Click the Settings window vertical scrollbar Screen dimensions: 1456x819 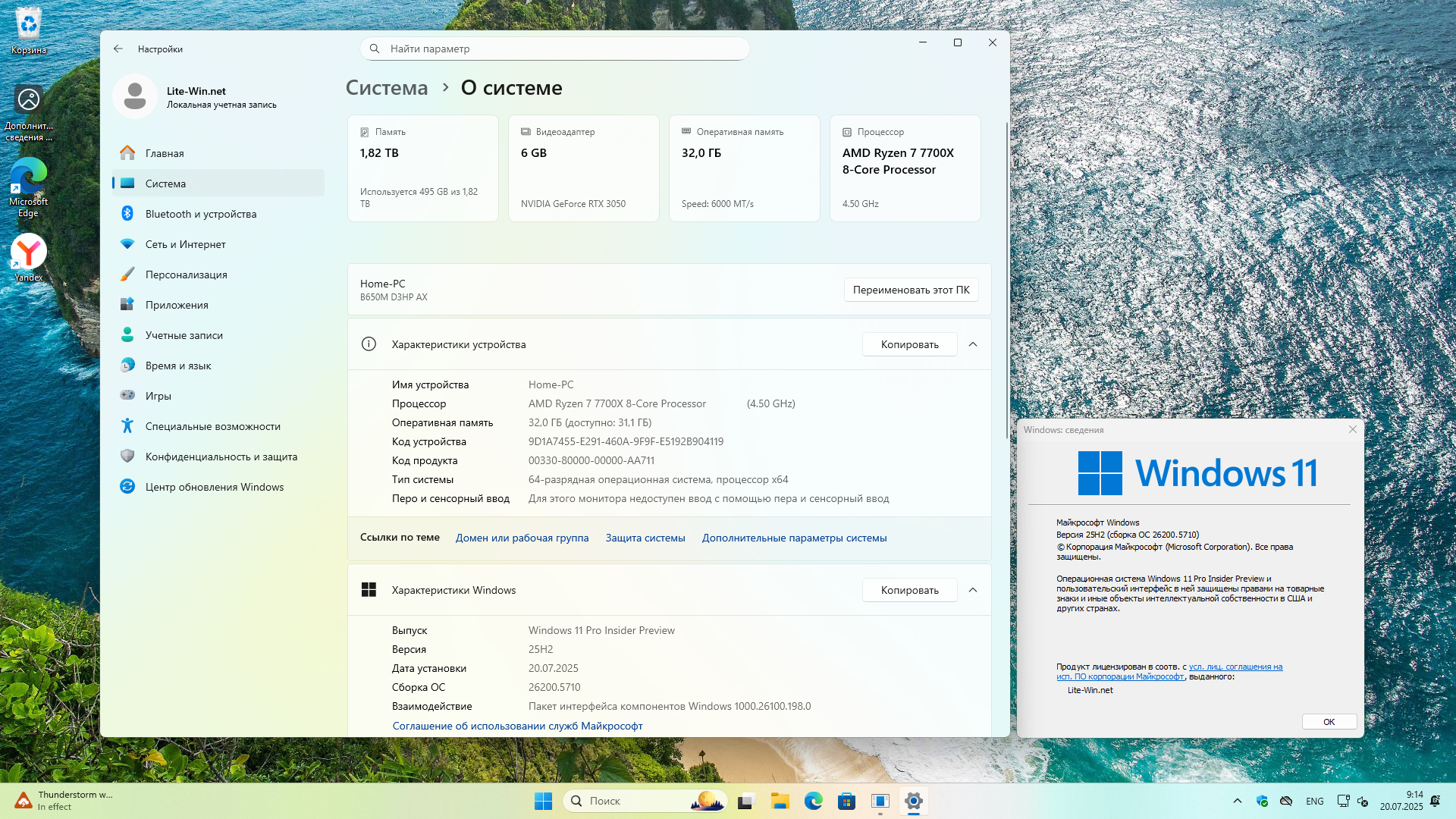[1006, 281]
